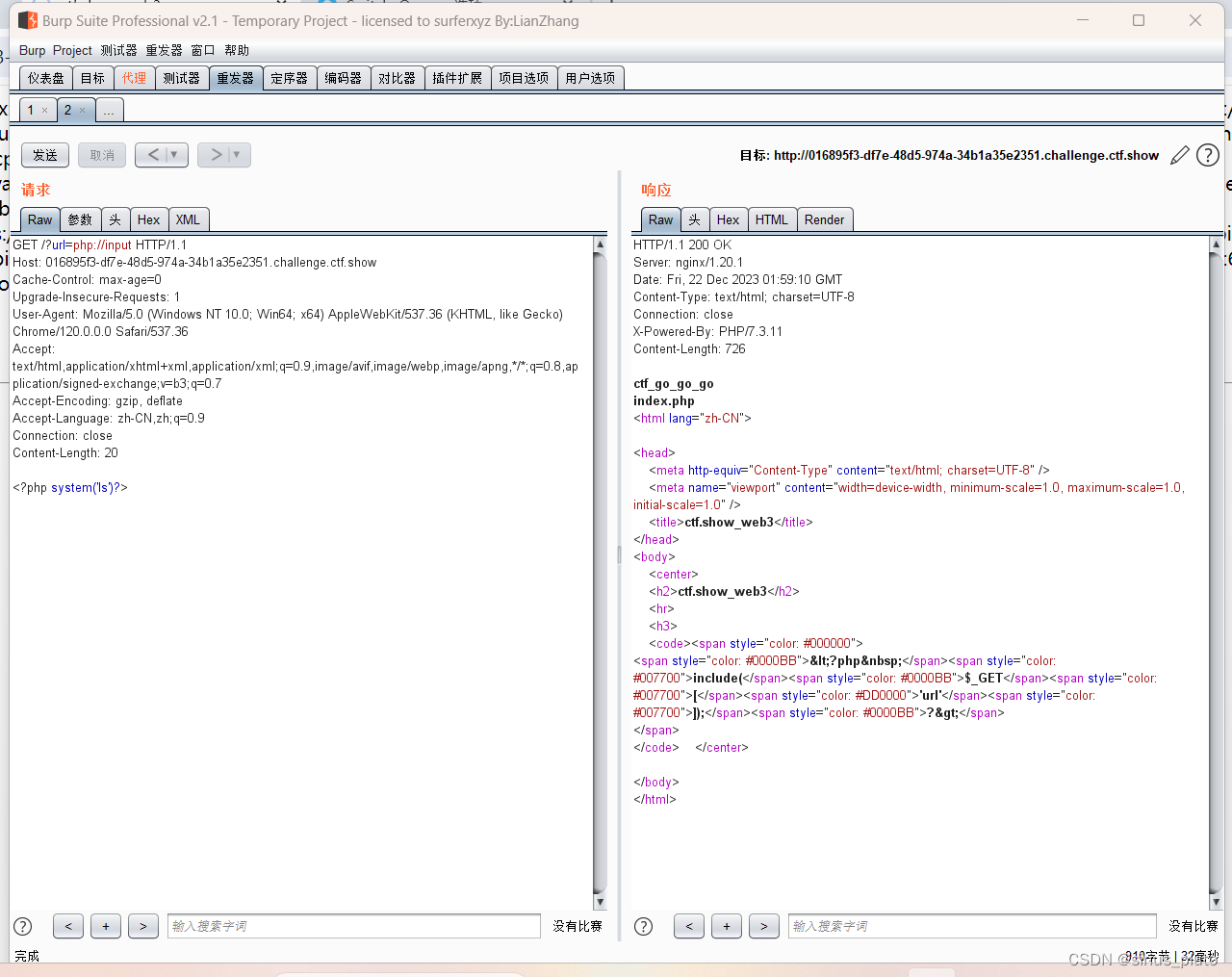The height and width of the screenshot is (977, 1232).
Task: Click request scrollbar up arrow
Action: 600,244
